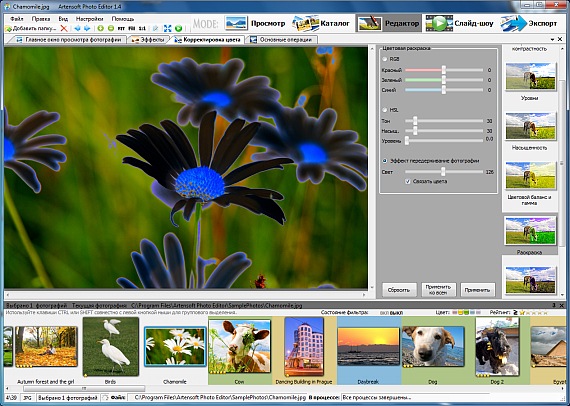Adjust the Свет slider handle
Image resolution: width=570 pixels, height=406 pixels.
[x=443, y=172]
